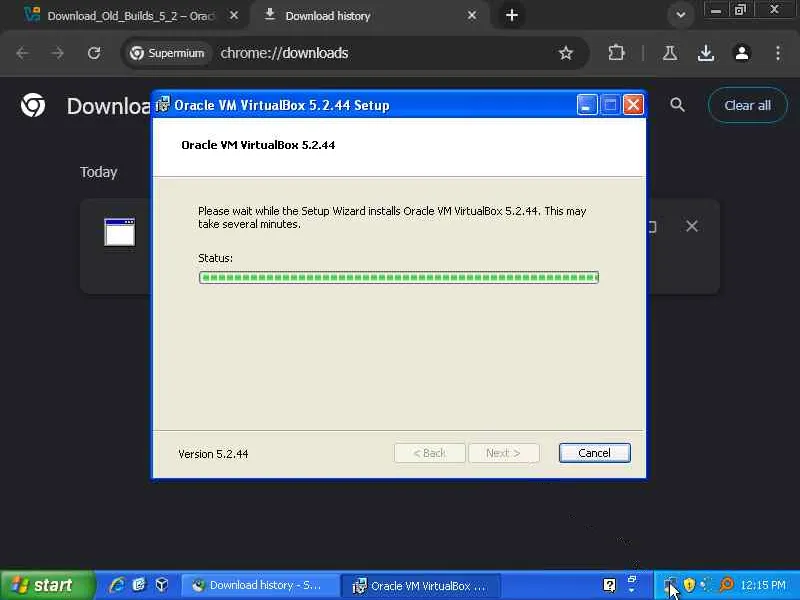Click the Supermium site info chip

coord(167,53)
